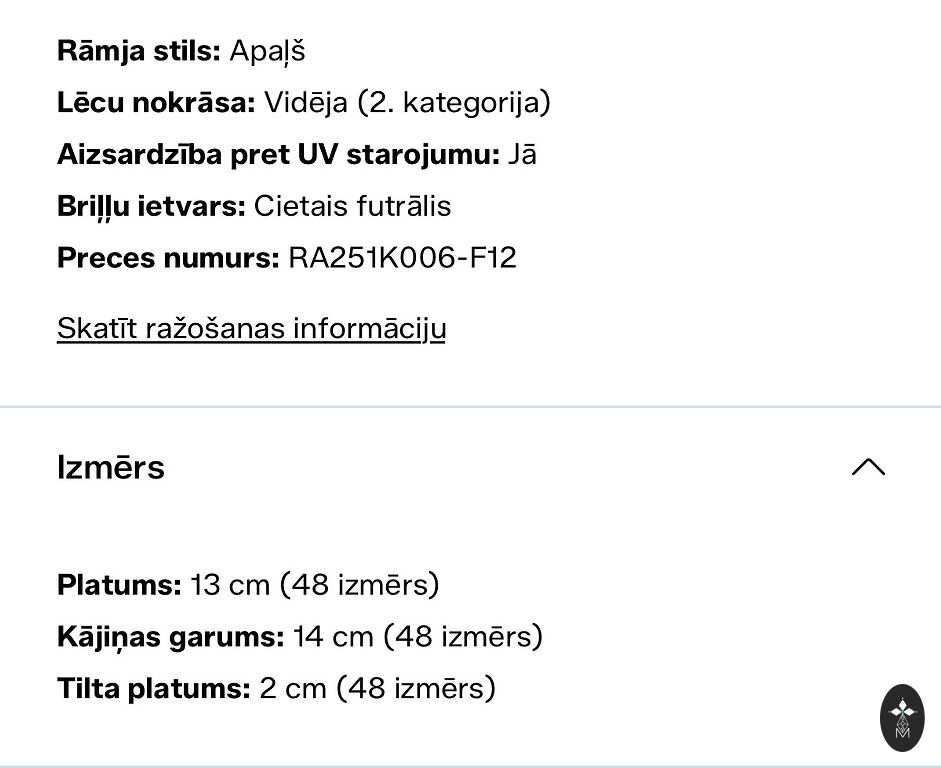Image resolution: width=941 pixels, height=768 pixels.
Task: Click the Preces numurs label
Action: coord(168,258)
